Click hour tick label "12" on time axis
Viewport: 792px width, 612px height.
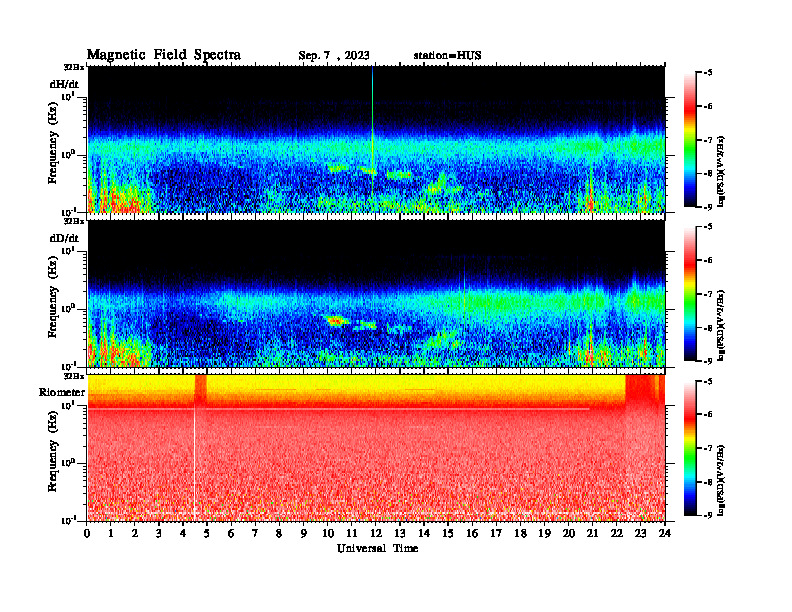(x=376, y=533)
